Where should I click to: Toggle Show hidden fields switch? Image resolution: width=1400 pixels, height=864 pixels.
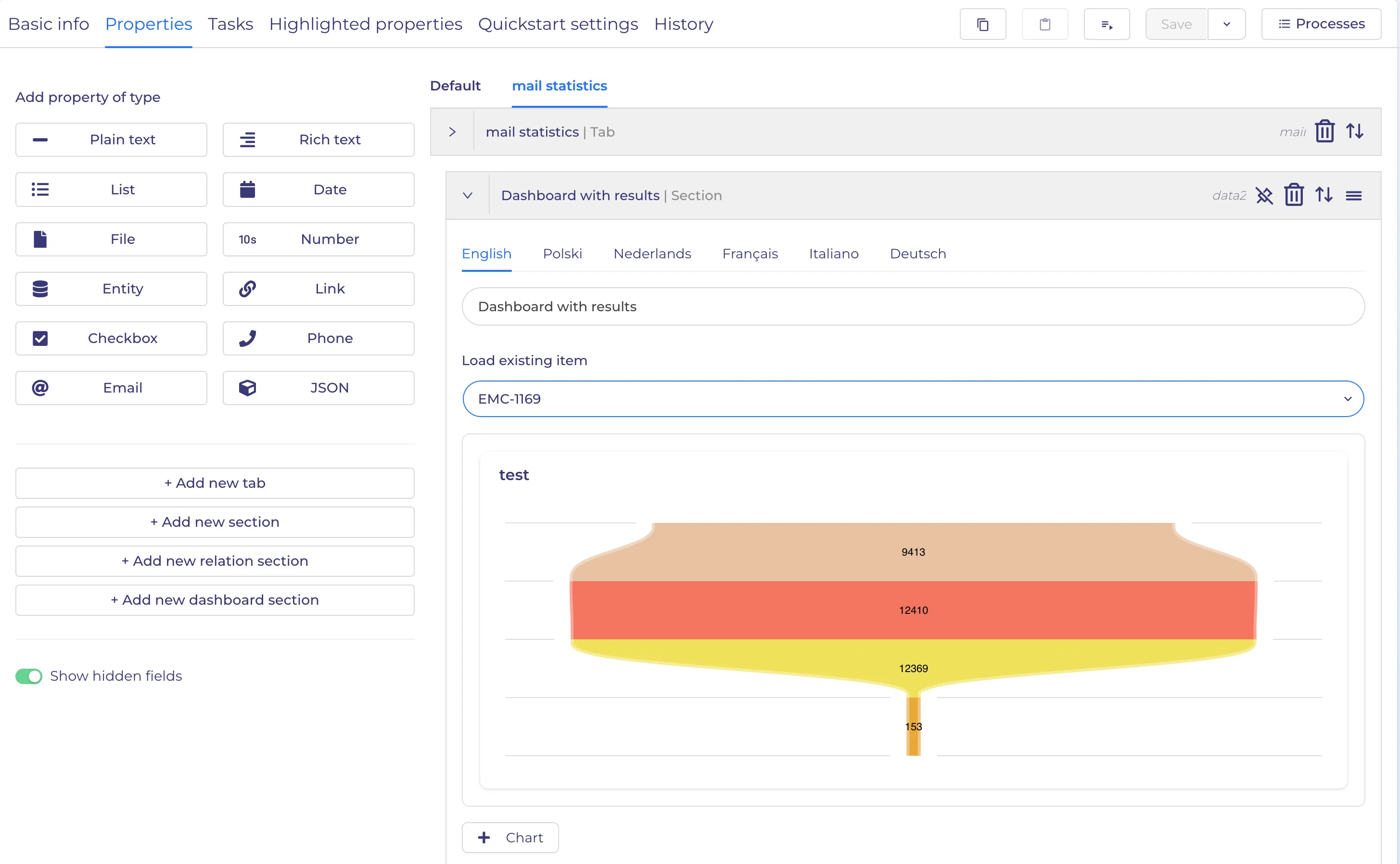[x=28, y=676]
